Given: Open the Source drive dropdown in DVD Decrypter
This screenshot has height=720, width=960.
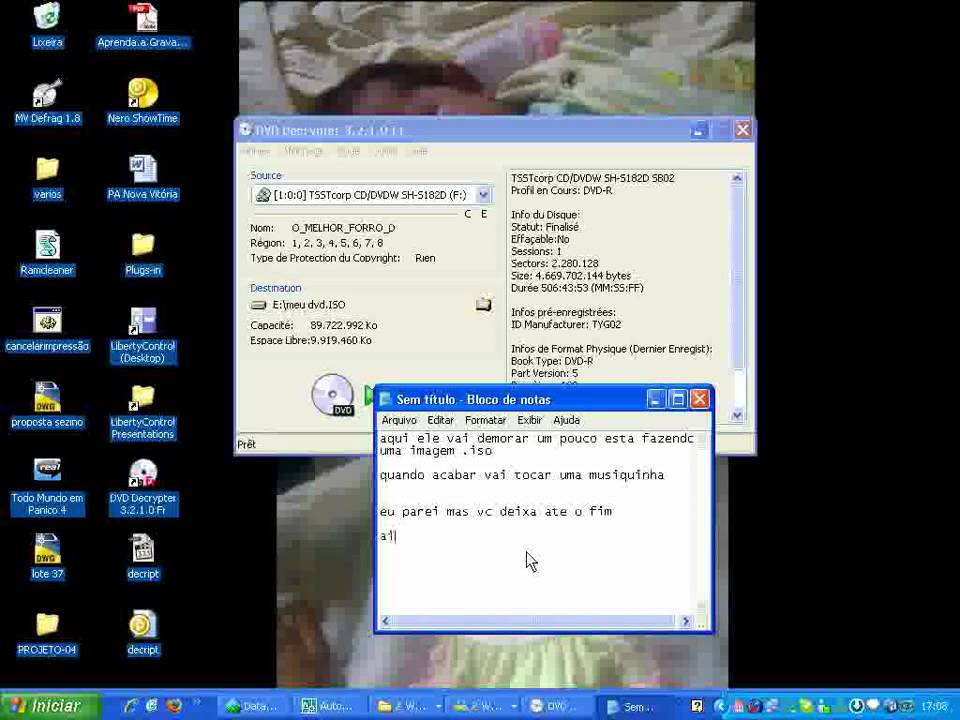Looking at the screenshot, I should (x=483, y=195).
